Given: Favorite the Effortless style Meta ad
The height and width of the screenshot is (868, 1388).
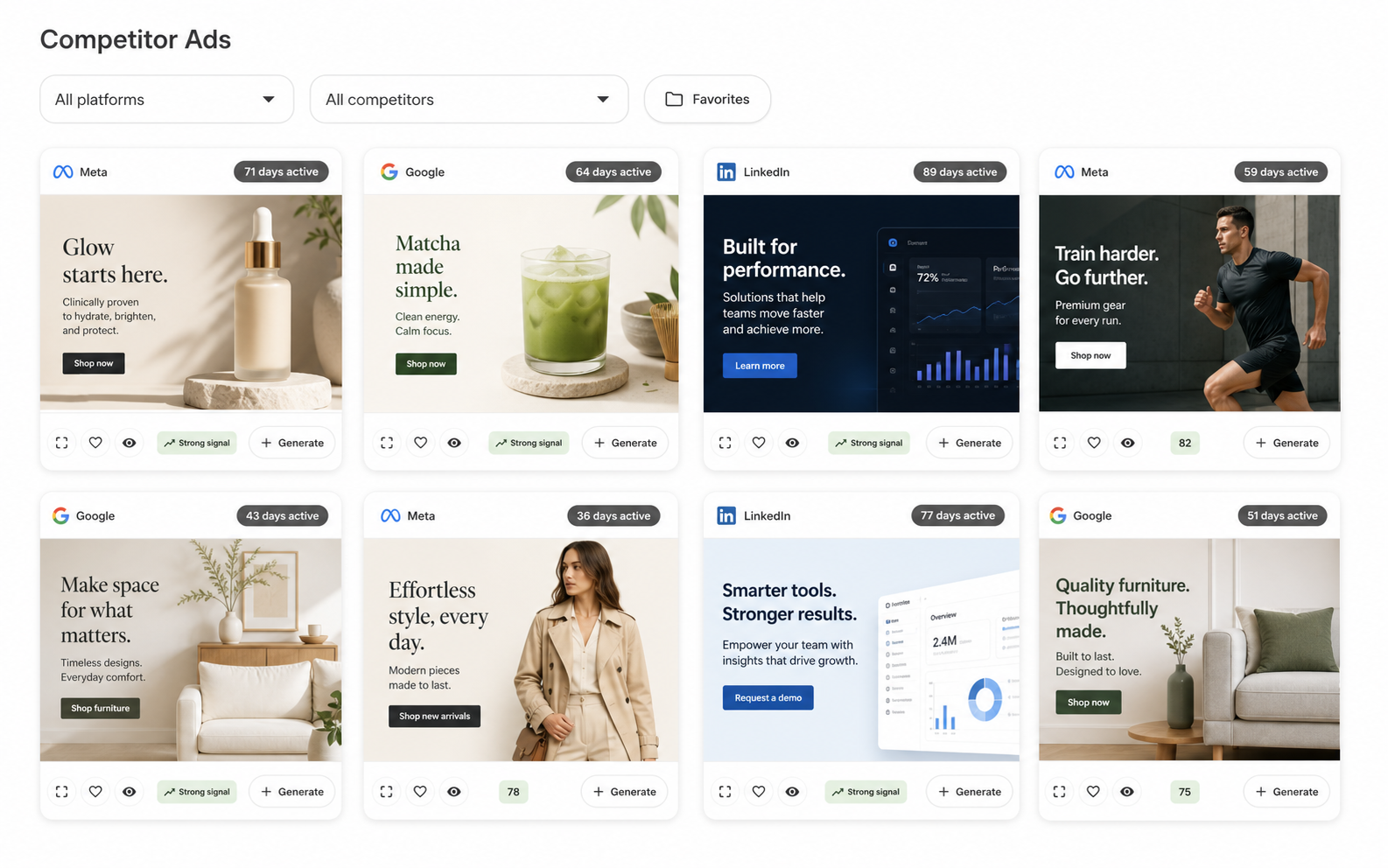Looking at the screenshot, I should point(420,792).
